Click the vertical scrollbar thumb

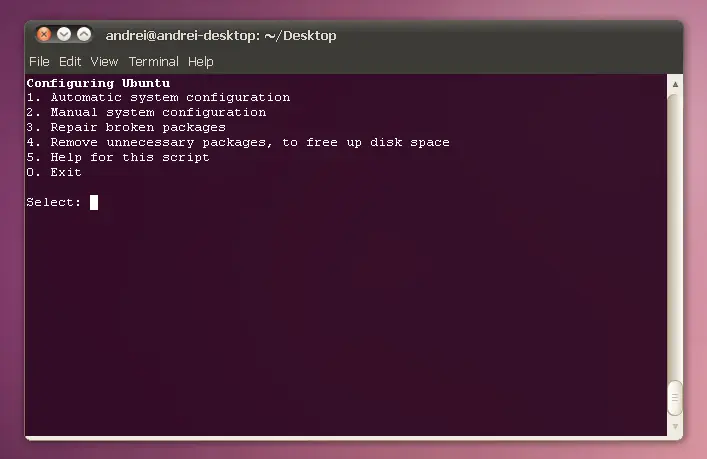(675, 398)
